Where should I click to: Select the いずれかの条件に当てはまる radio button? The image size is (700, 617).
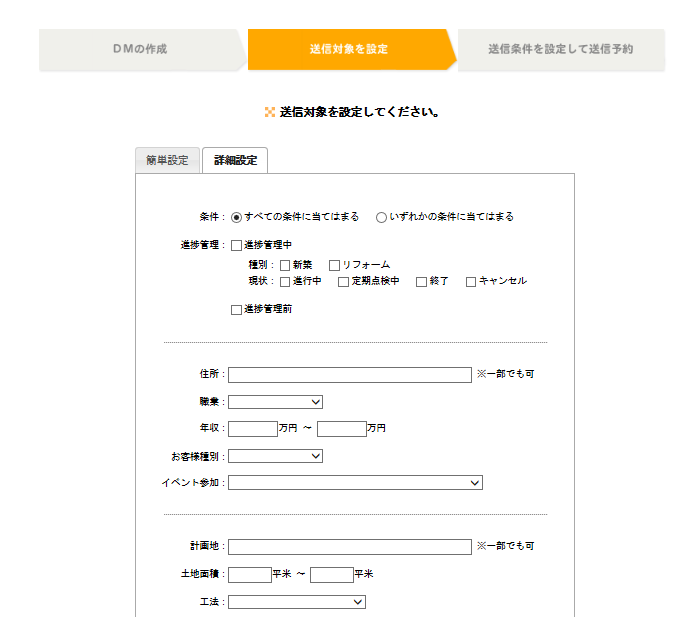(x=381, y=217)
